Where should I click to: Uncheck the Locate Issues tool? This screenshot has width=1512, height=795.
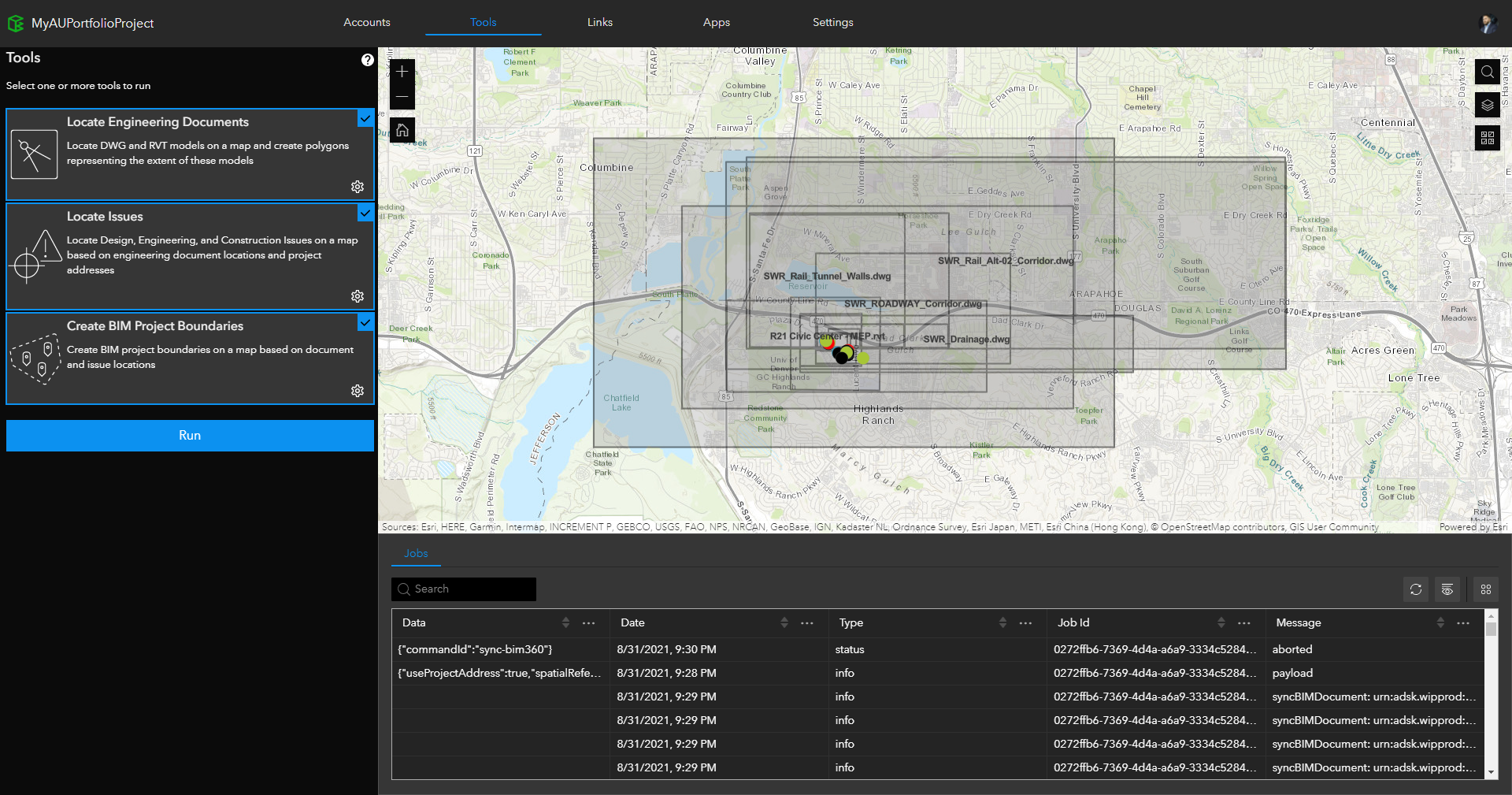click(365, 213)
